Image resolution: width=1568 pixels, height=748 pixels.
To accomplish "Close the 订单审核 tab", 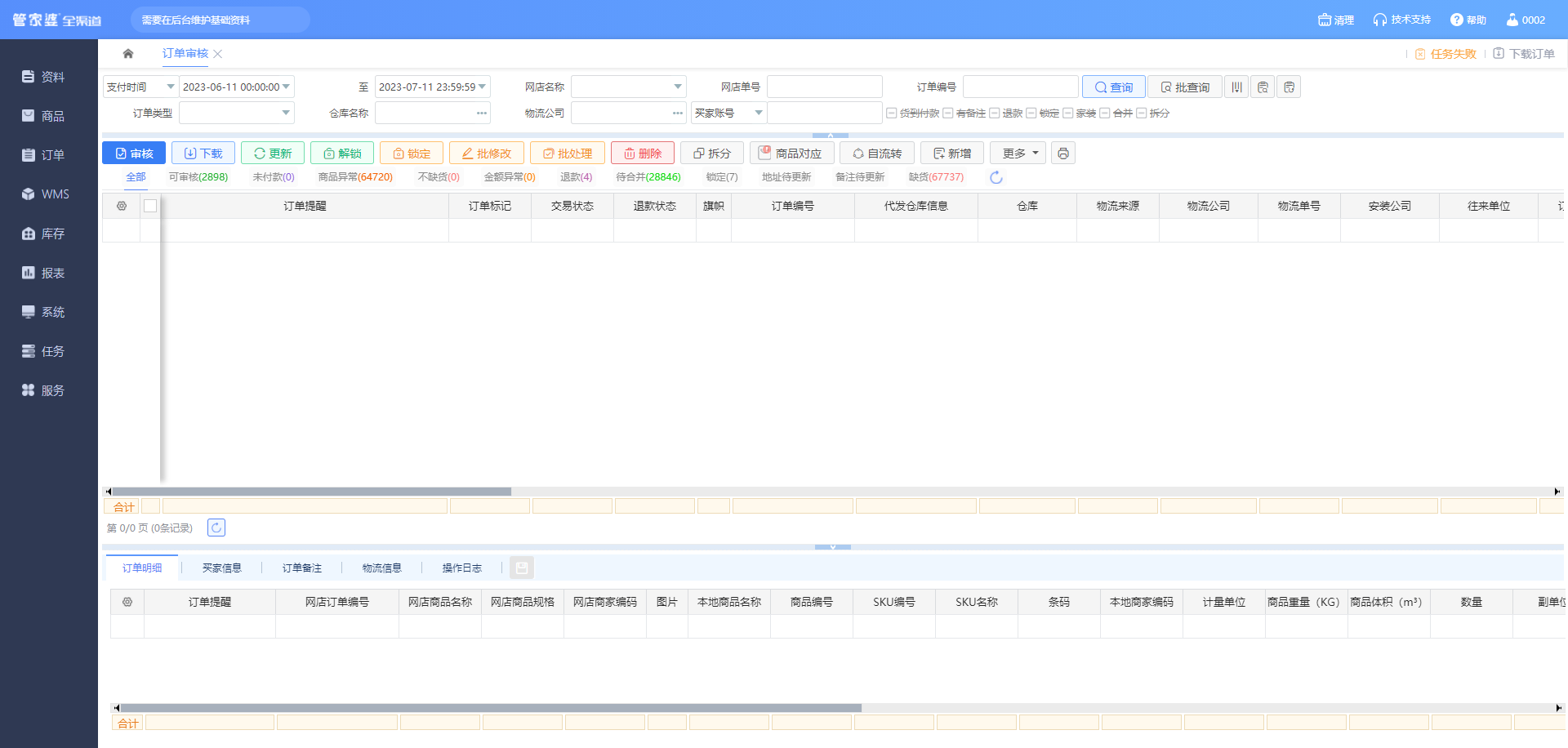I will (218, 54).
